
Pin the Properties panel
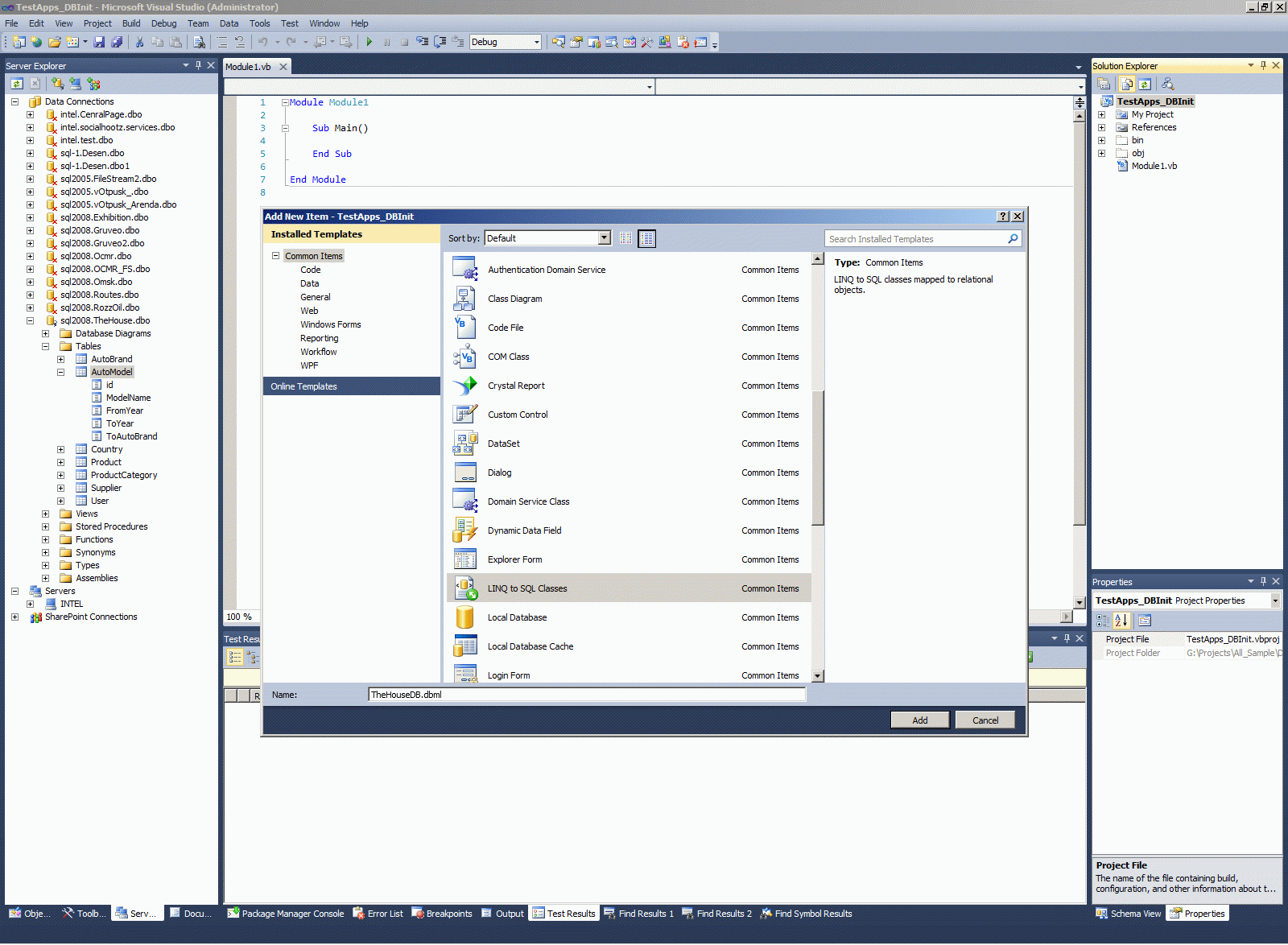pos(1263,581)
